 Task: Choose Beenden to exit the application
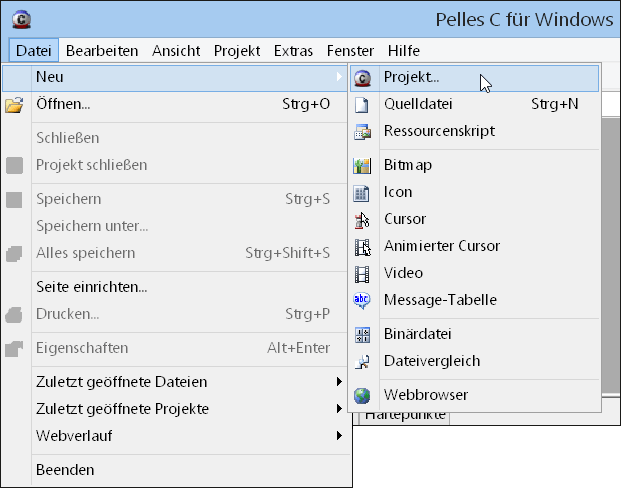point(65,469)
